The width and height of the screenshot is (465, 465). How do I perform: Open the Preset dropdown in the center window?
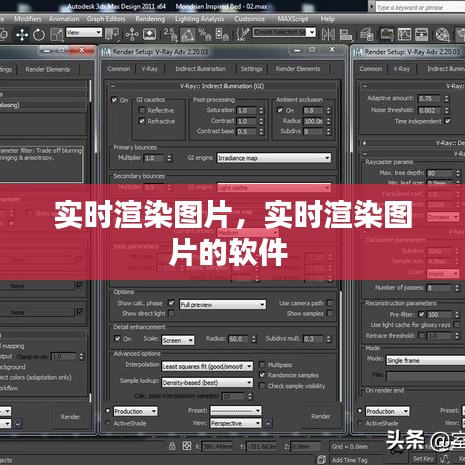tap(236, 411)
